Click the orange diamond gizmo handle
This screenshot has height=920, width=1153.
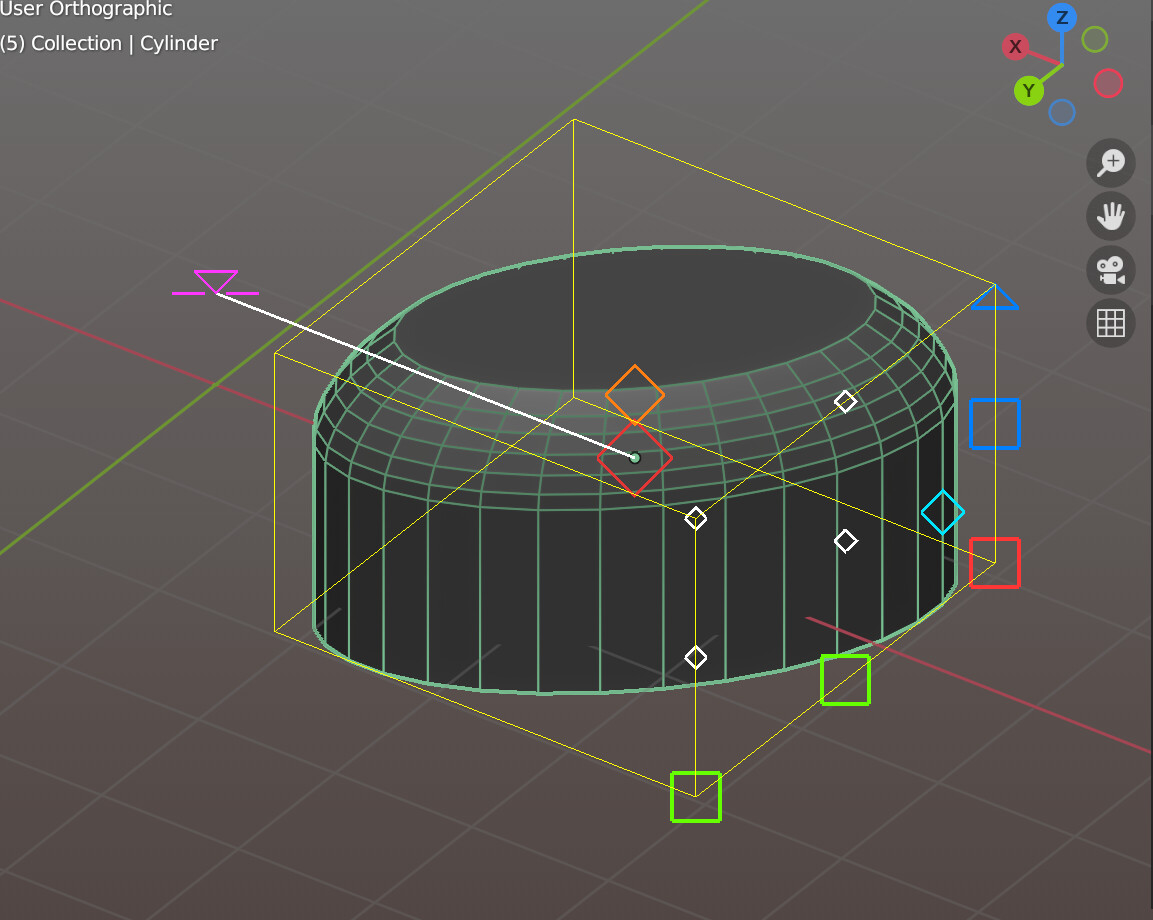tap(635, 395)
